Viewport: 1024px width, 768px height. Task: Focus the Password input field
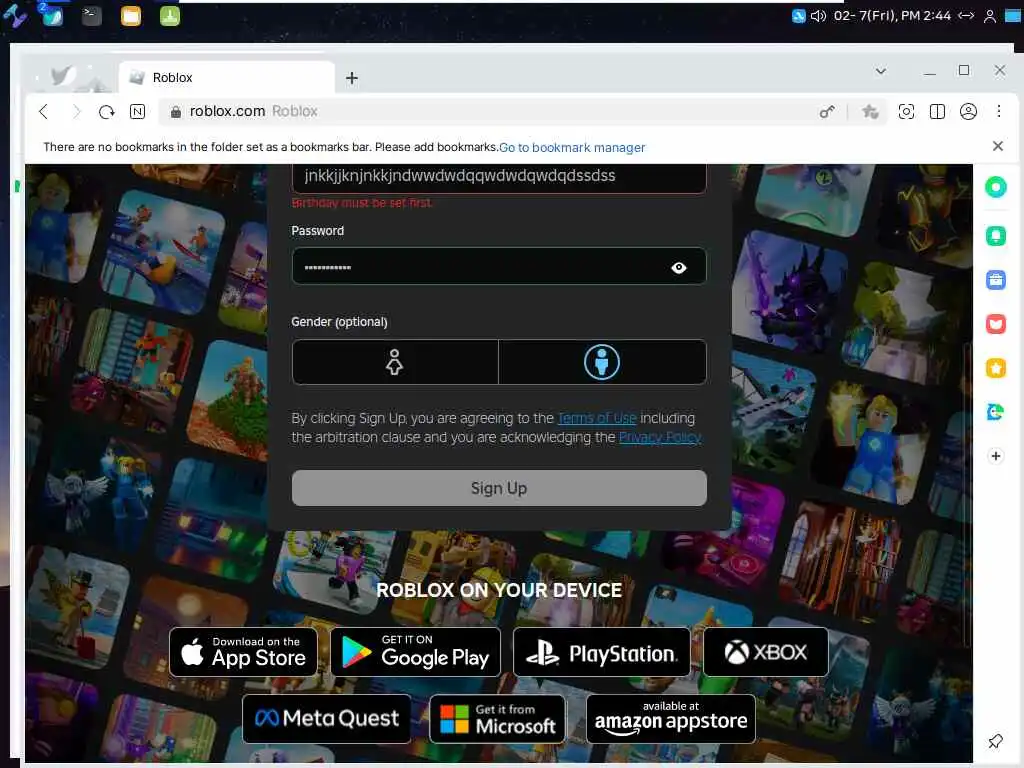coord(499,266)
